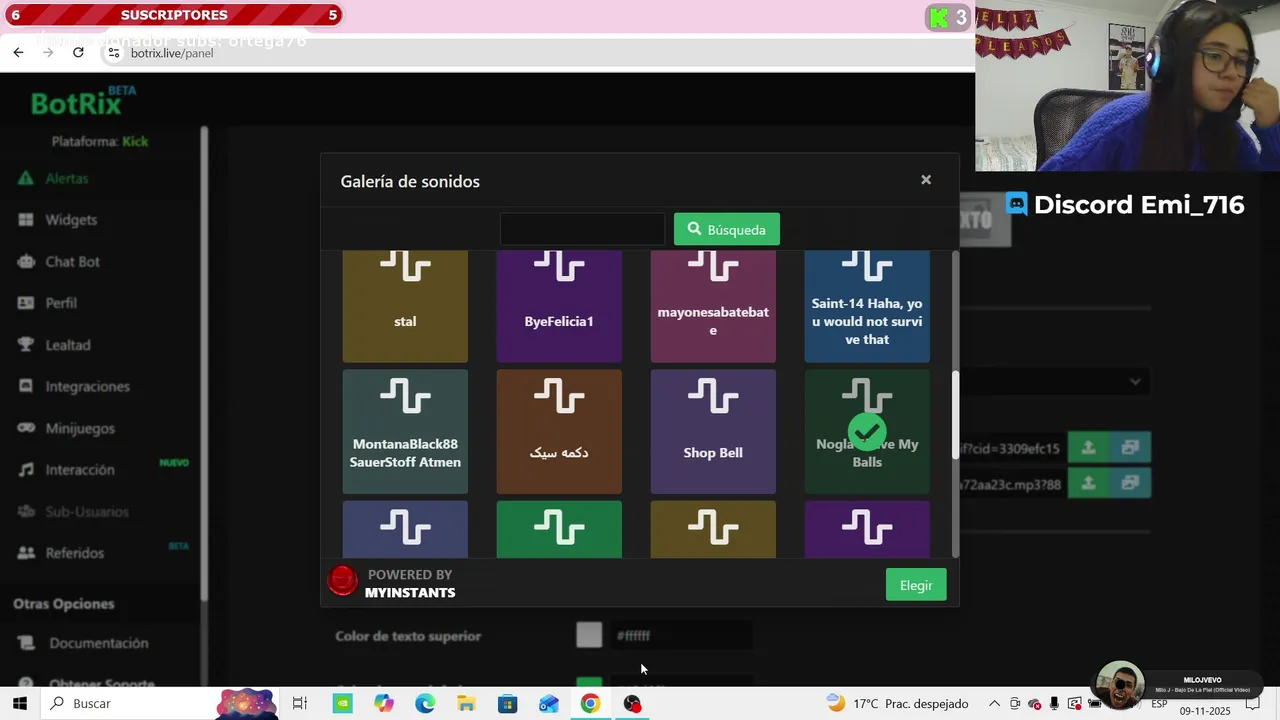Open Google Chrome from the taskbar
This screenshot has width=1280, height=720.
point(590,704)
